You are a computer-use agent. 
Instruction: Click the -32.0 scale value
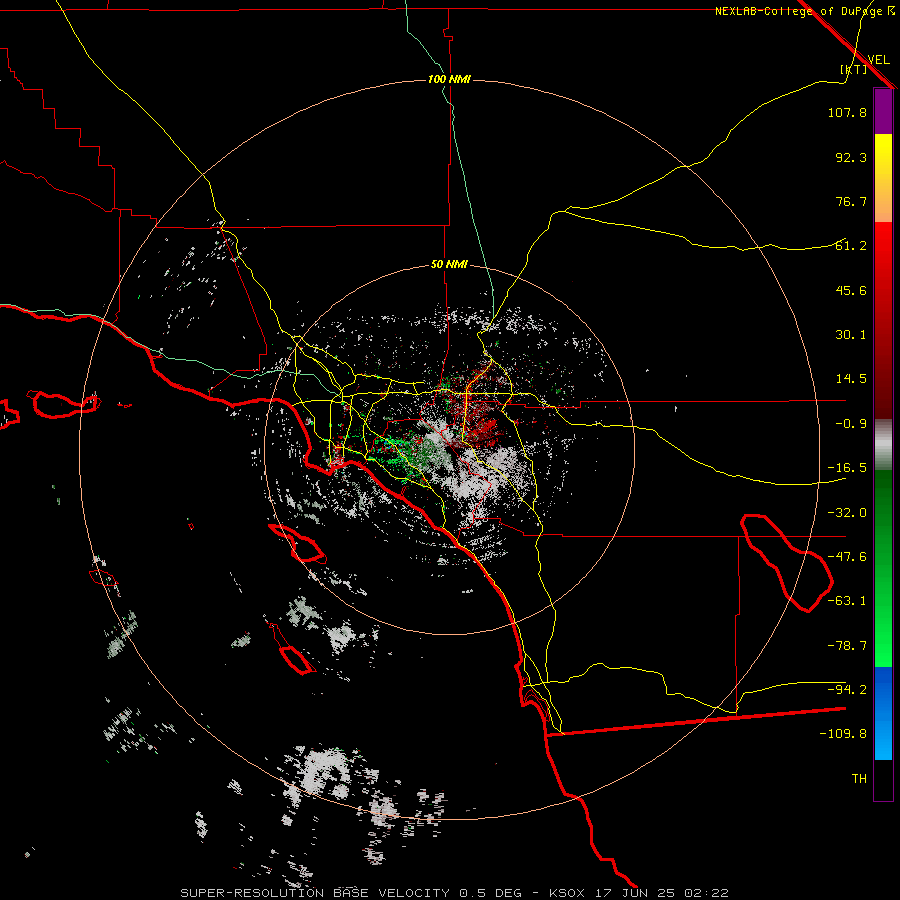(847, 513)
